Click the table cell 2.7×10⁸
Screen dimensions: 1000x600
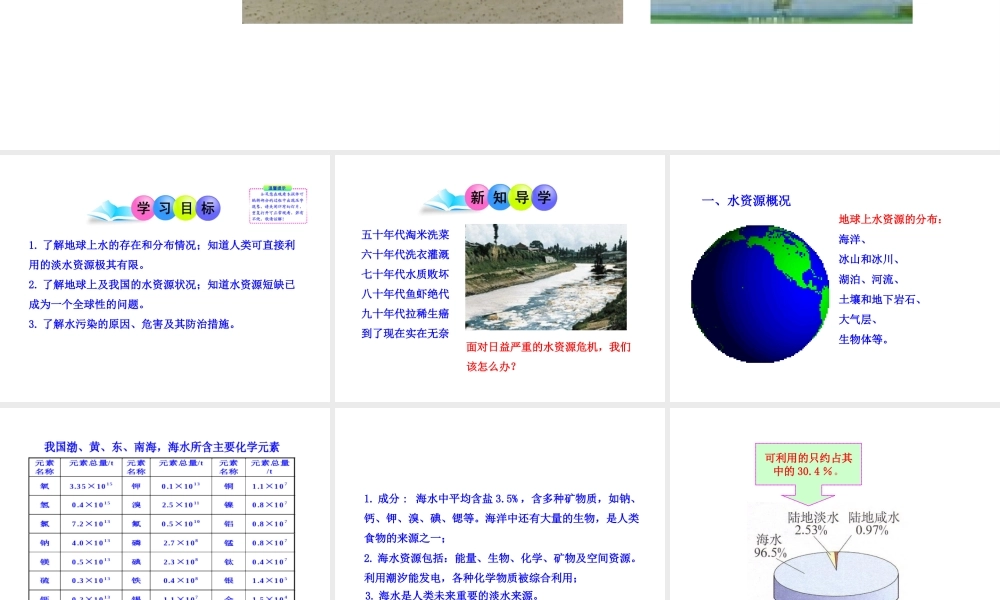pos(180,543)
